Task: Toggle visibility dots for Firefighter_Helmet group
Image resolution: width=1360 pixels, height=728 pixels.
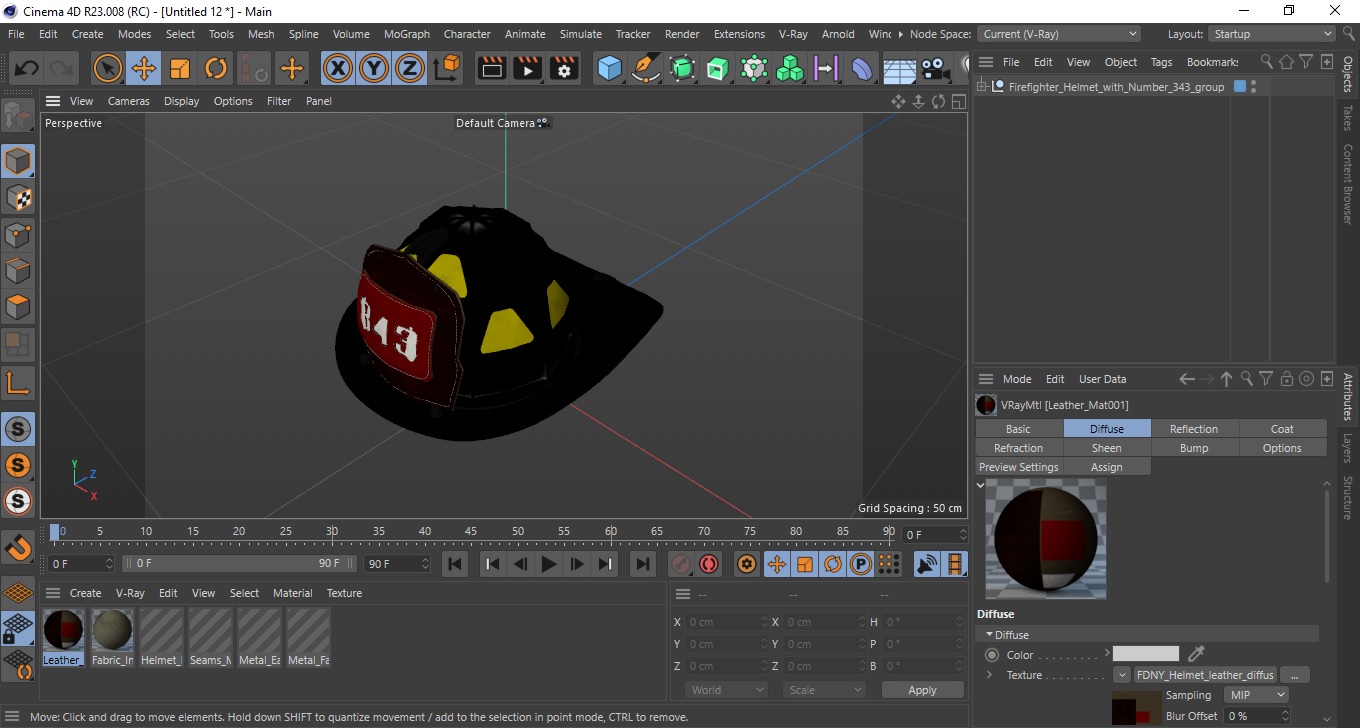Action: pyautogui.click(x=1253, y=87)
